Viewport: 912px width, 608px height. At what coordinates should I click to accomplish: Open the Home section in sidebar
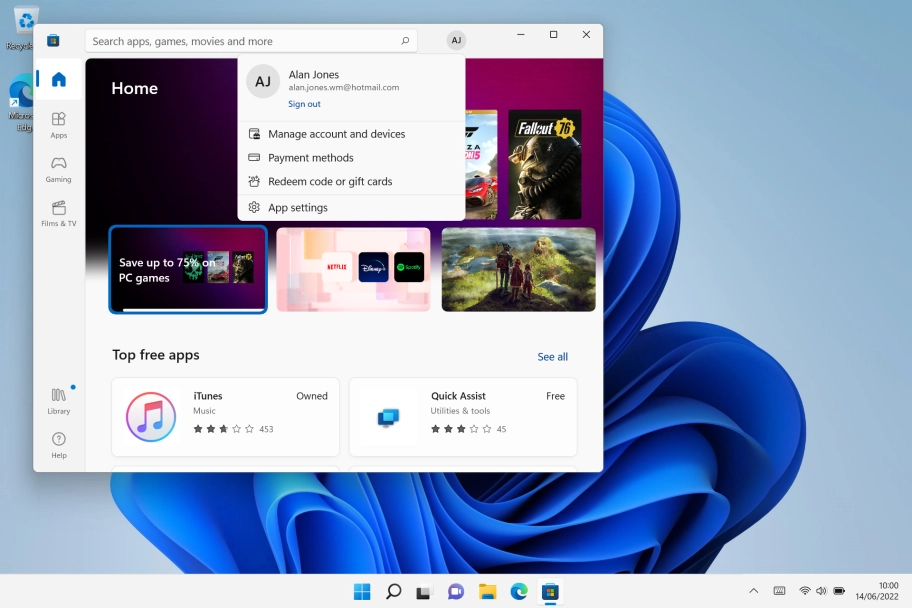pyautogui.click(x=59, y=80)
